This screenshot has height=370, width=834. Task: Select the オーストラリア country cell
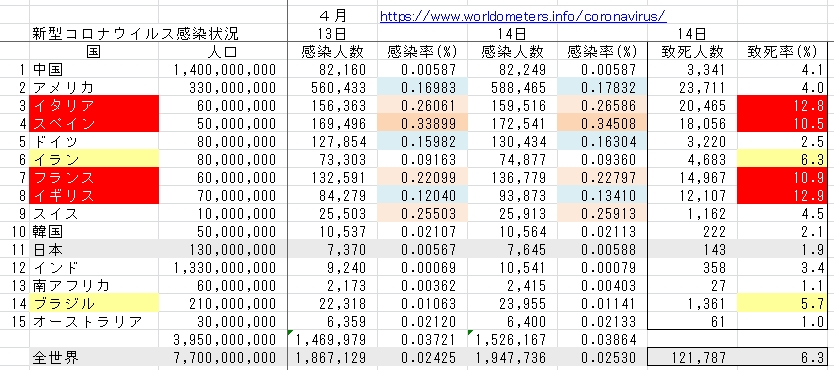94,322
